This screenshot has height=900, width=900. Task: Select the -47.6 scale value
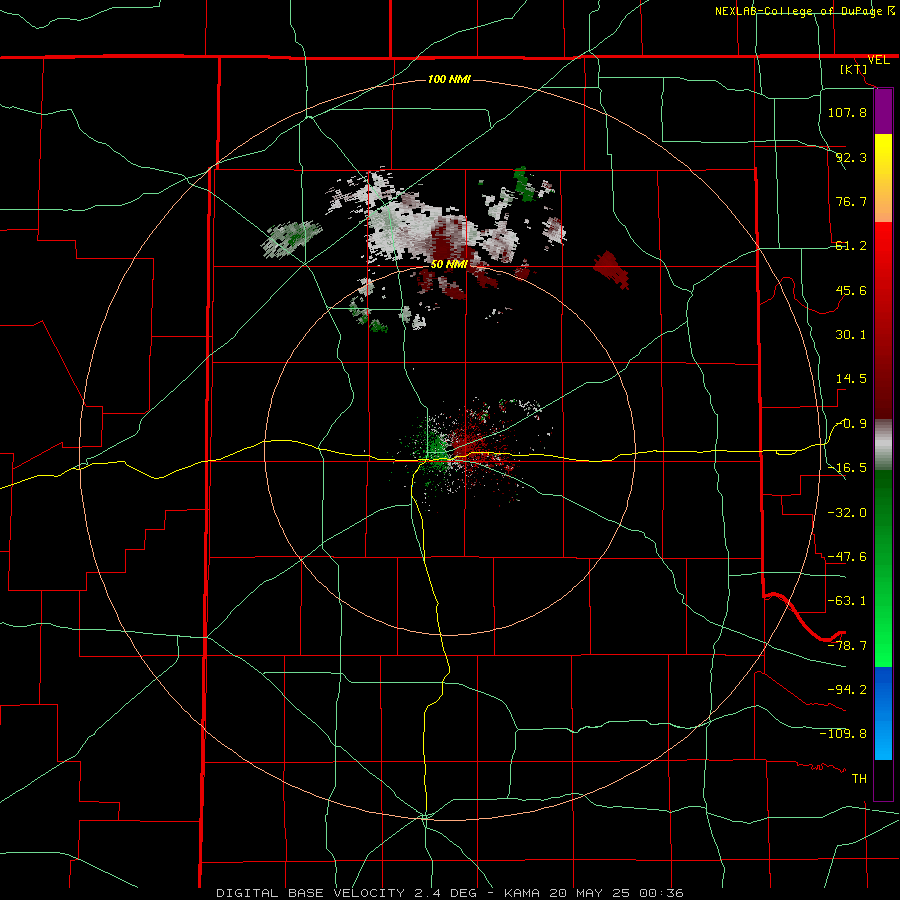tap(847, 556)
